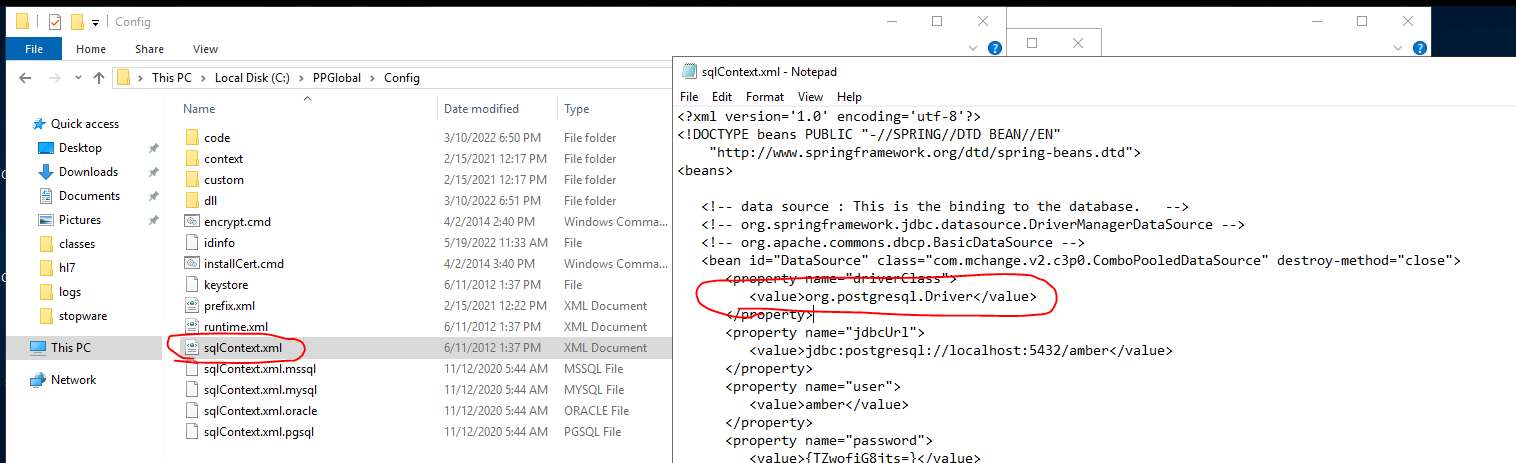Switch to the View ribbon tab in Explorer
The image size is (1516, 463).
(205, 48)
